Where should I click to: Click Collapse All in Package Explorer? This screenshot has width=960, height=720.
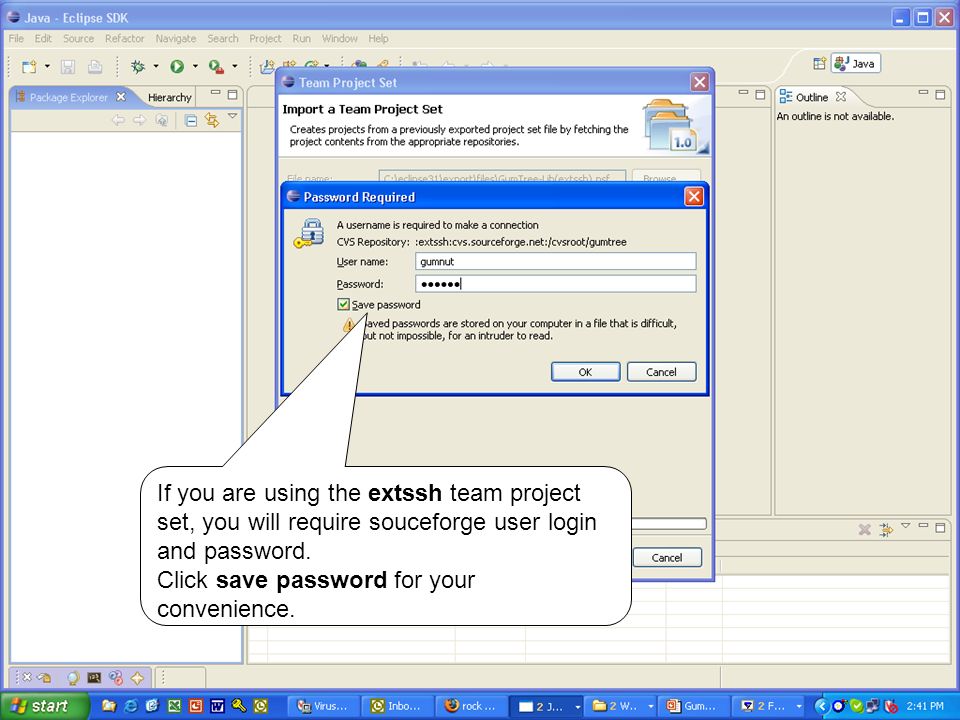click(191, 121)
